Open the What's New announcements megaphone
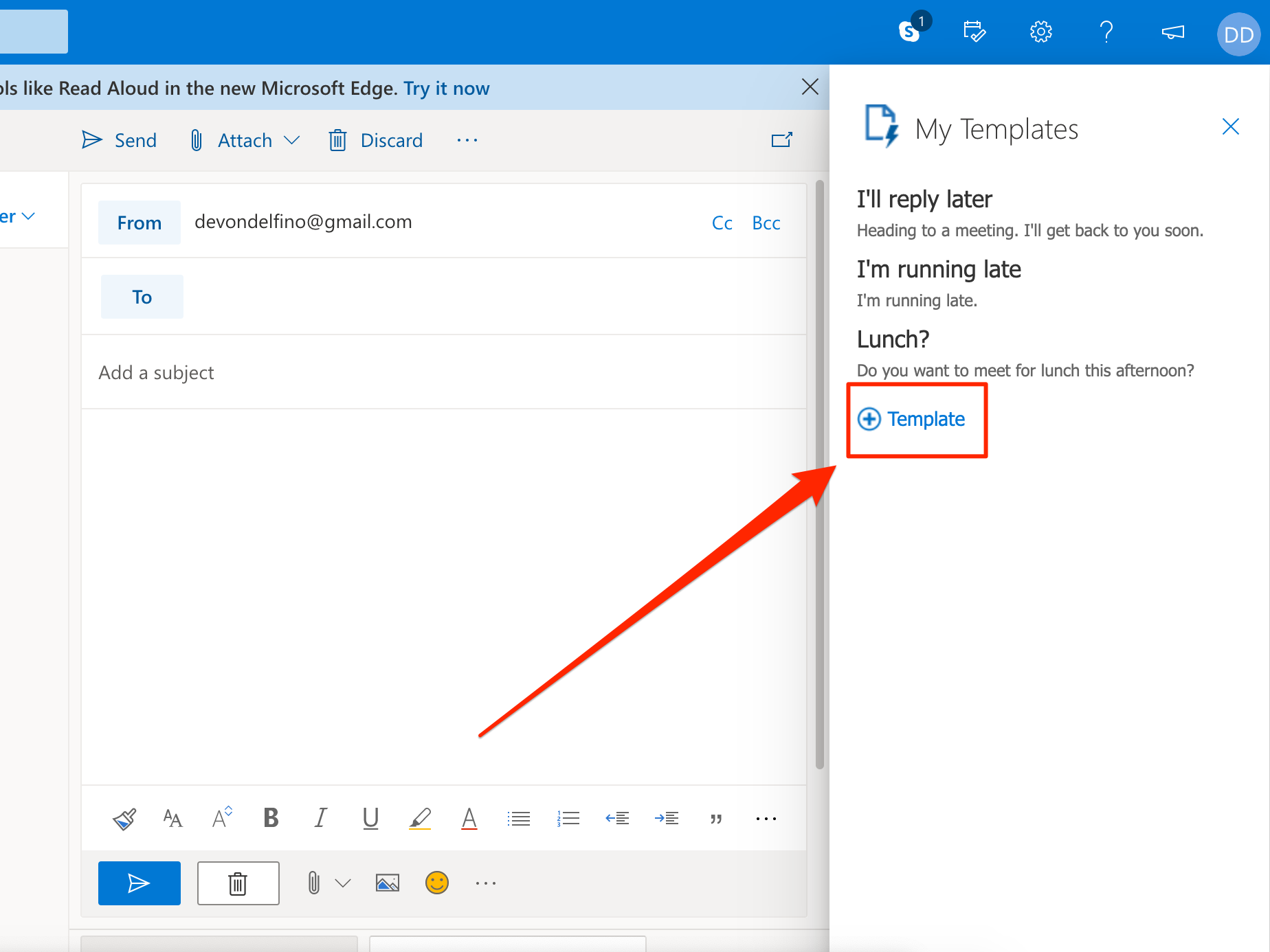 point(1173,32)
